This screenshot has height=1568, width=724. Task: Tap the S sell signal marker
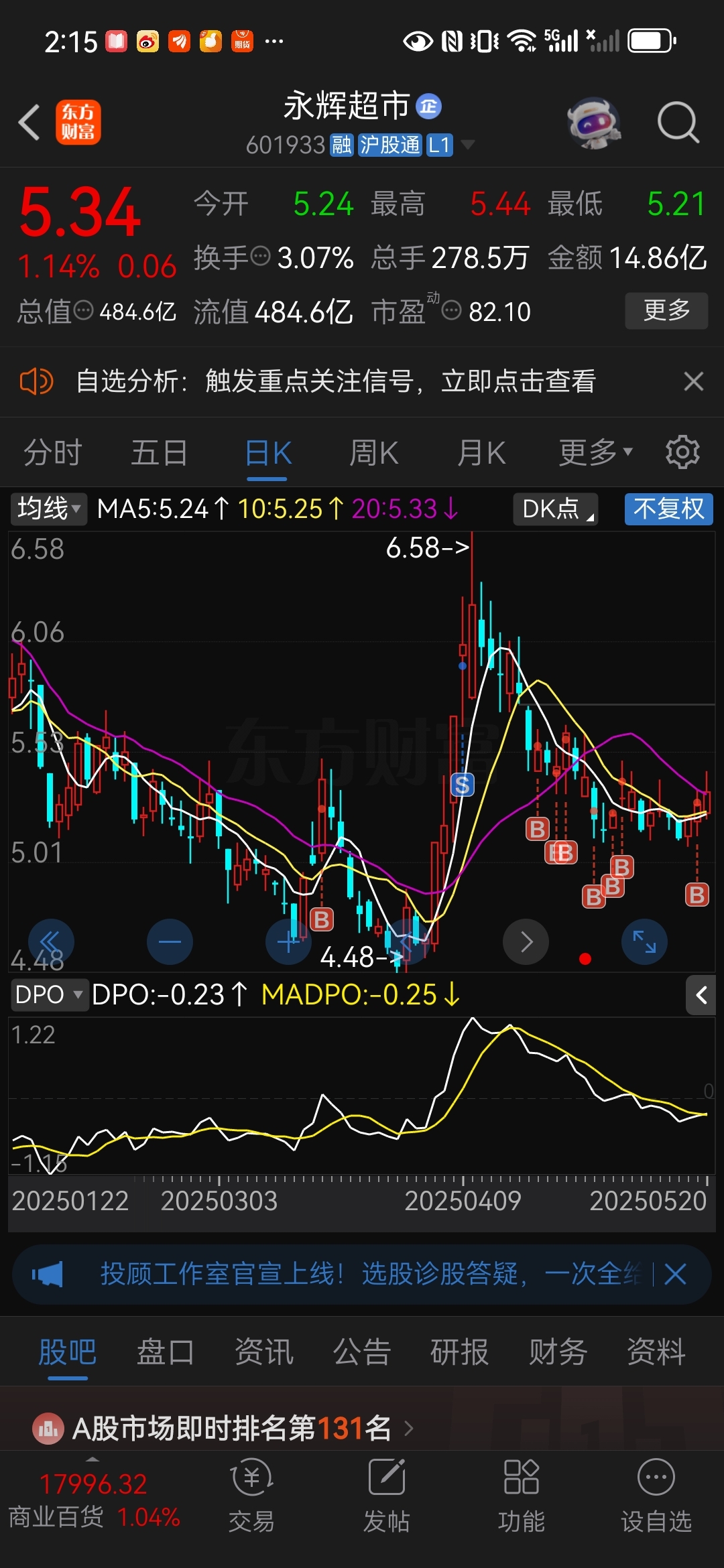click(x=462, y=785)
